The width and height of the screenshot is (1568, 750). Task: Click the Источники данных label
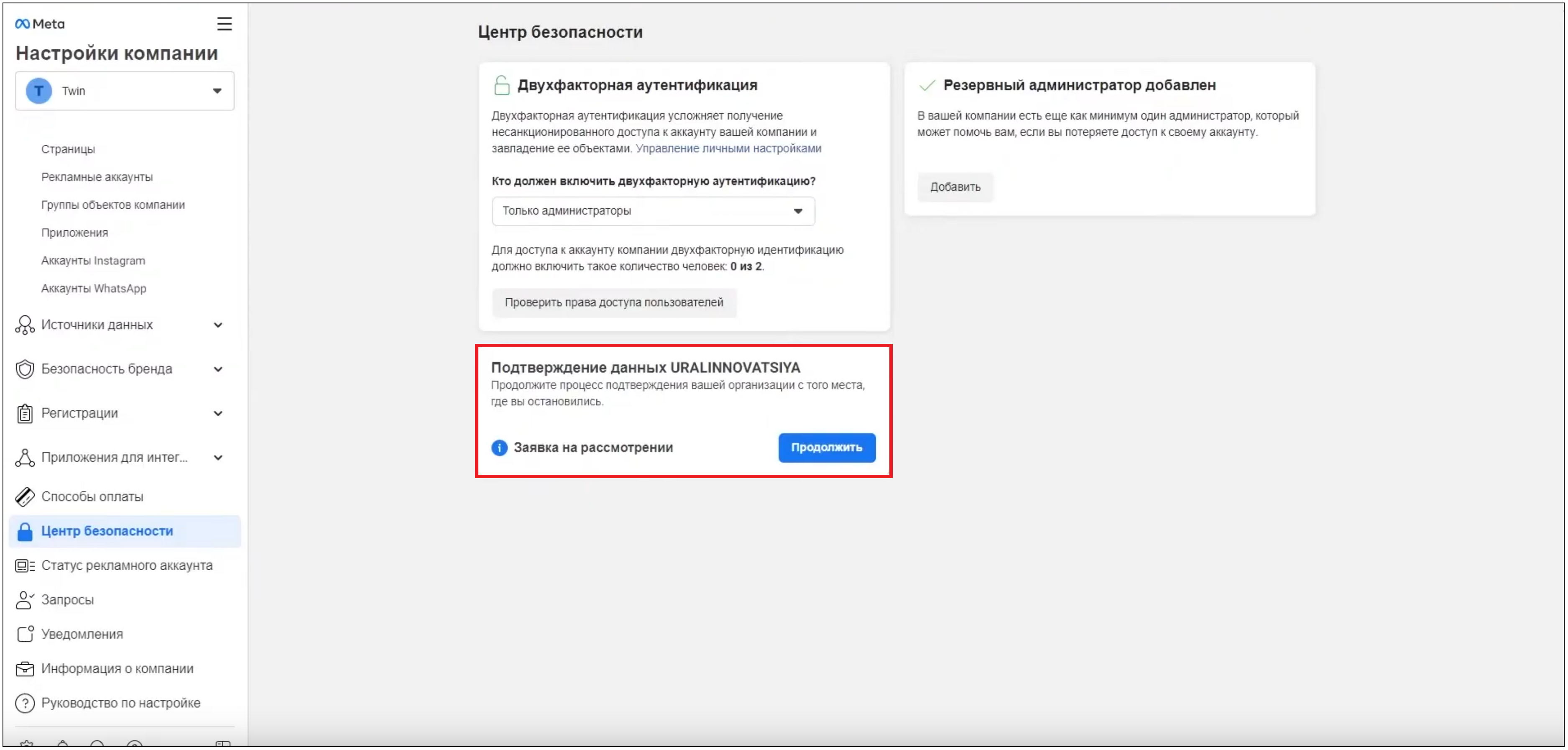pos(97,325)
